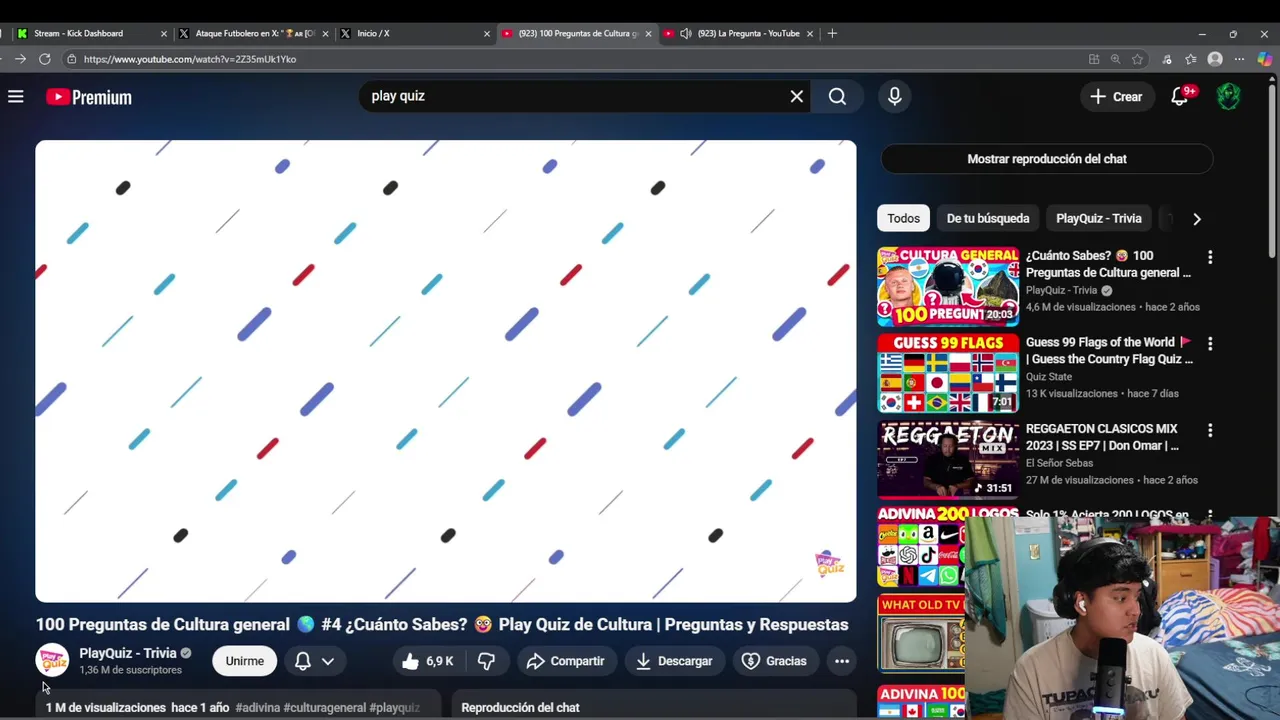Show chat replay panel

[1047, 159]
